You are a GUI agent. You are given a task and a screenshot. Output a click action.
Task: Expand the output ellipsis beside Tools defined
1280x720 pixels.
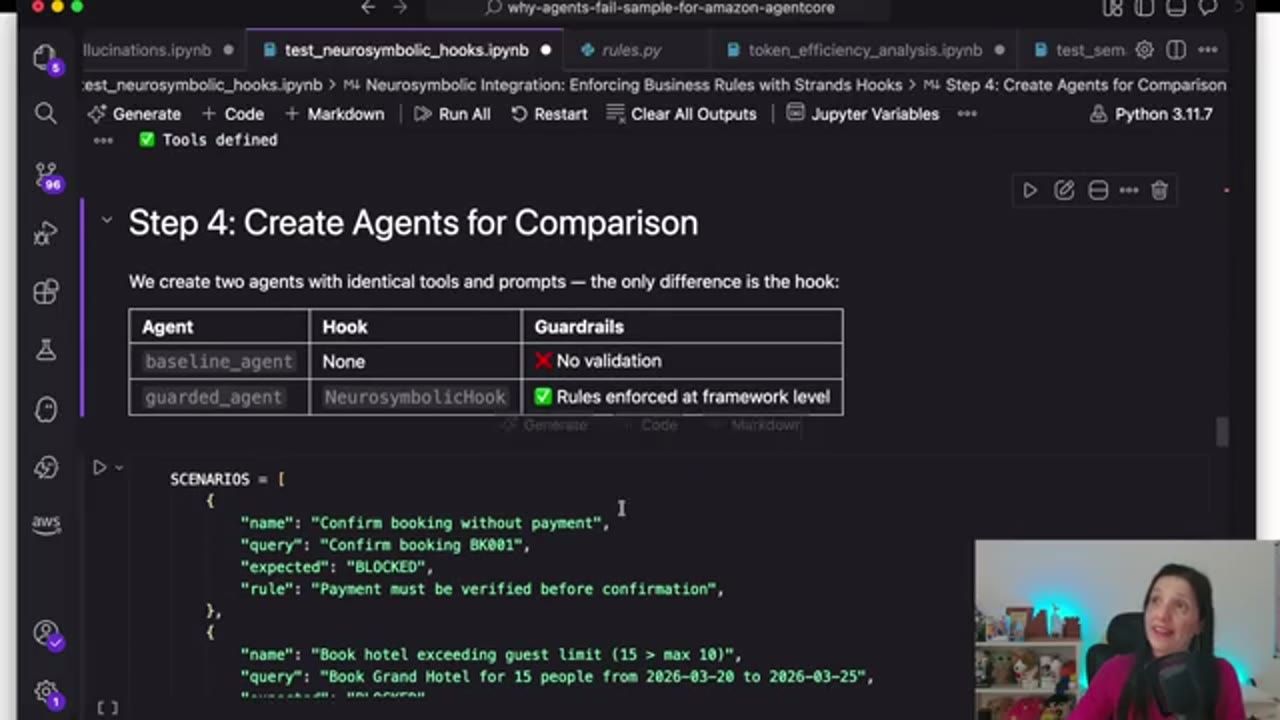pos(103,140)
